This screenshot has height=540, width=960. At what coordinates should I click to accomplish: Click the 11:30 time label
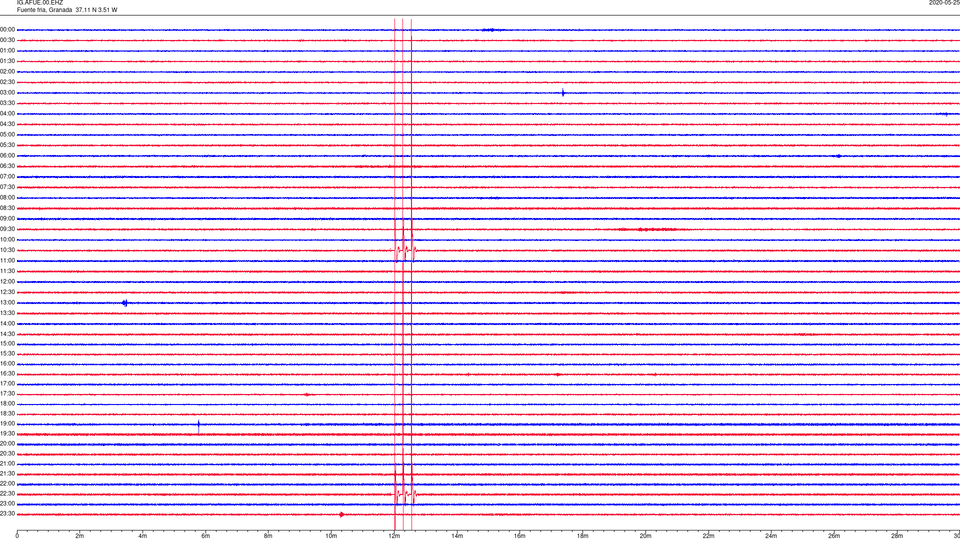click(7, 271)
